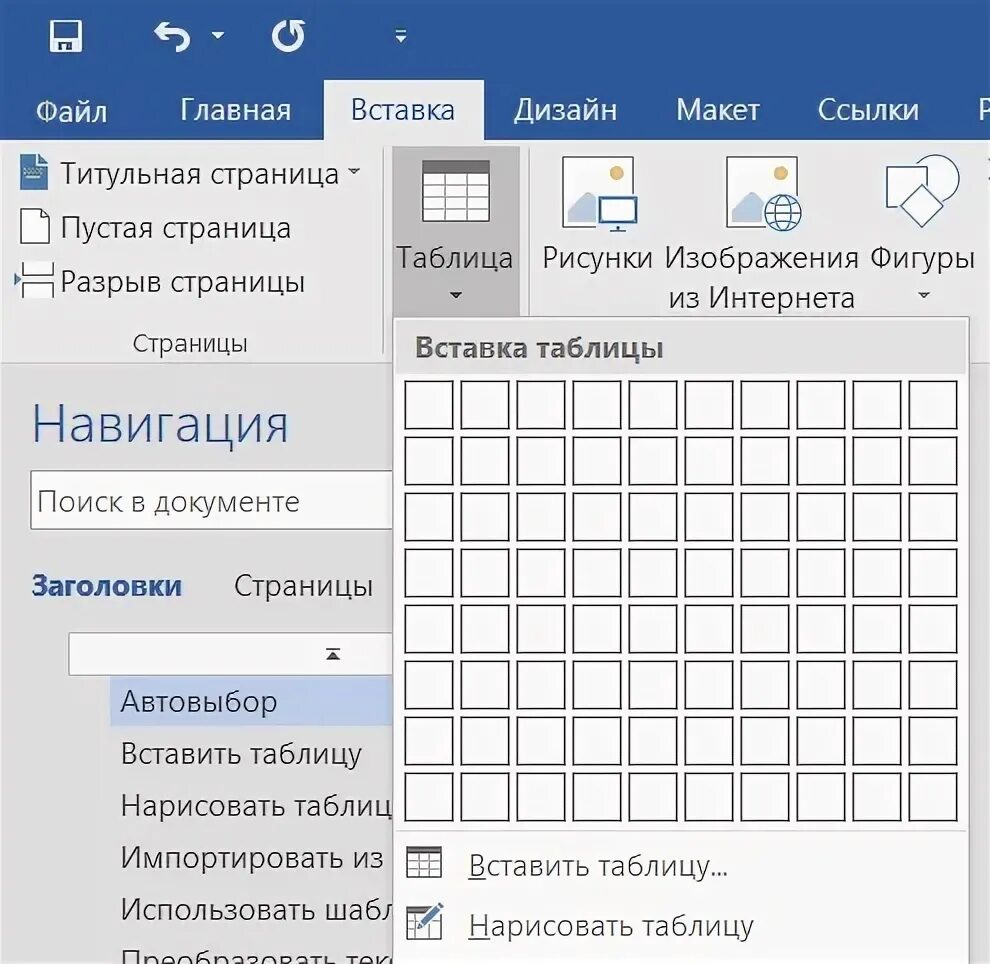The image size is (990, 964).
Task: Open Customize Quick Access Toolbar dropdown
Action: pos(400,36)
